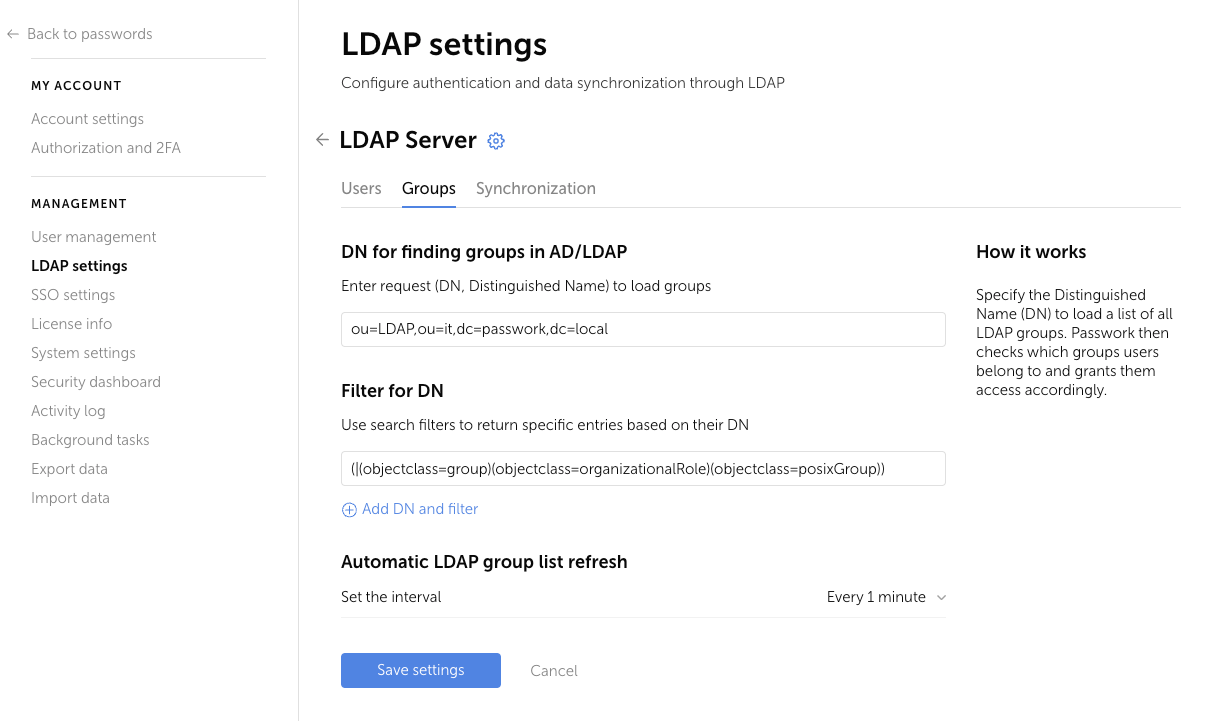
Task: Click Add DN and filter link
Action: coord(419,509)
